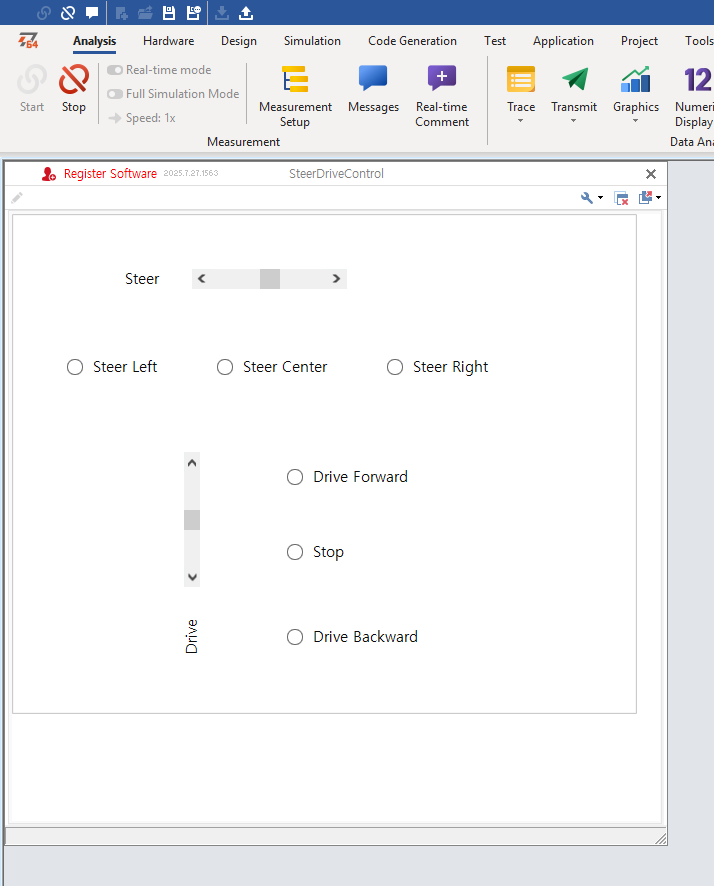Open the Trace window icon
The image size is (714, 886).
coord(521,79)
